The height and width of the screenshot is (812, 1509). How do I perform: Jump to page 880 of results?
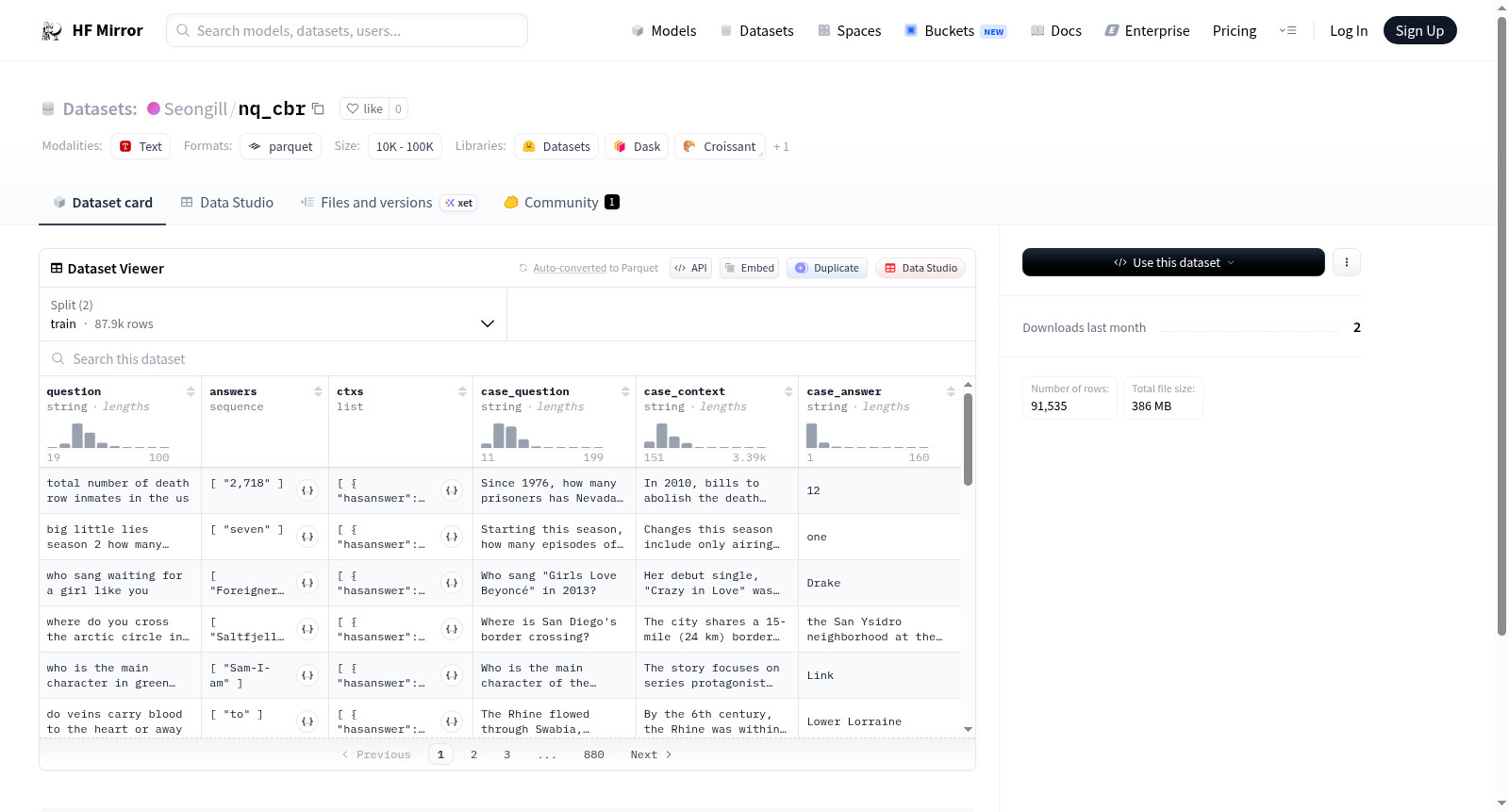(593, 754)
